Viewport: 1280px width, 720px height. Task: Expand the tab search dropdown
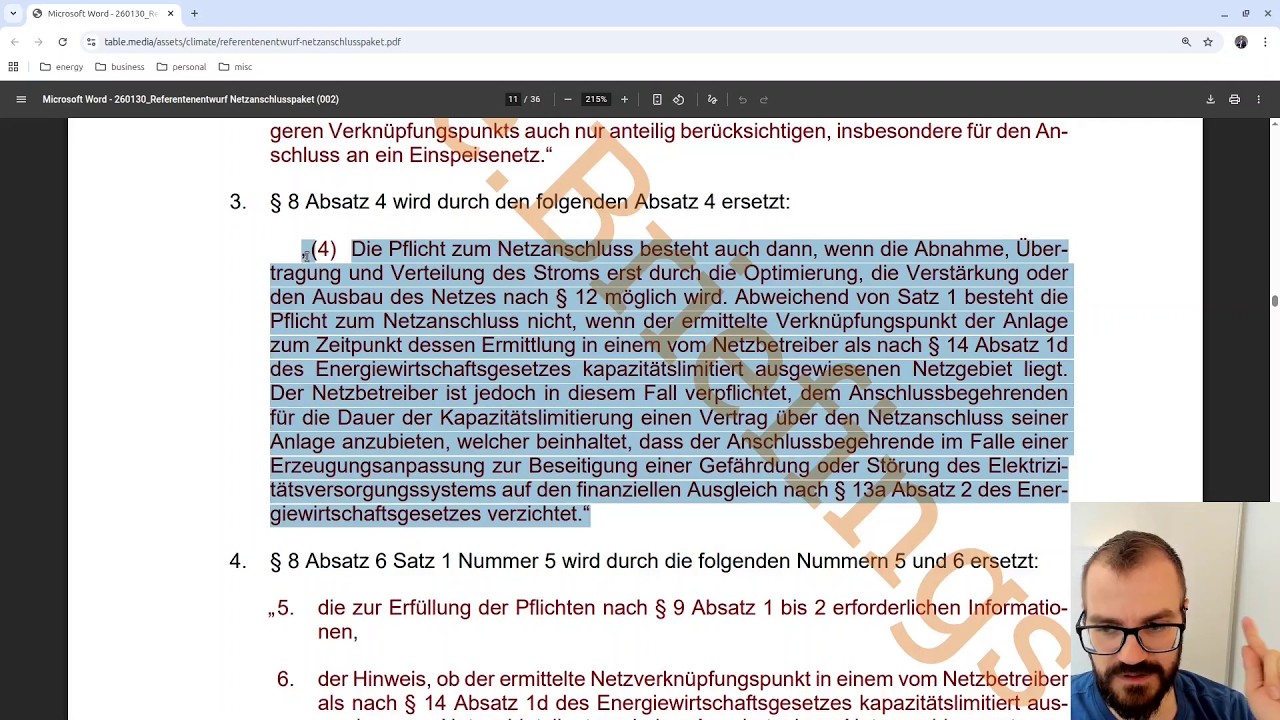click(13, 13)
